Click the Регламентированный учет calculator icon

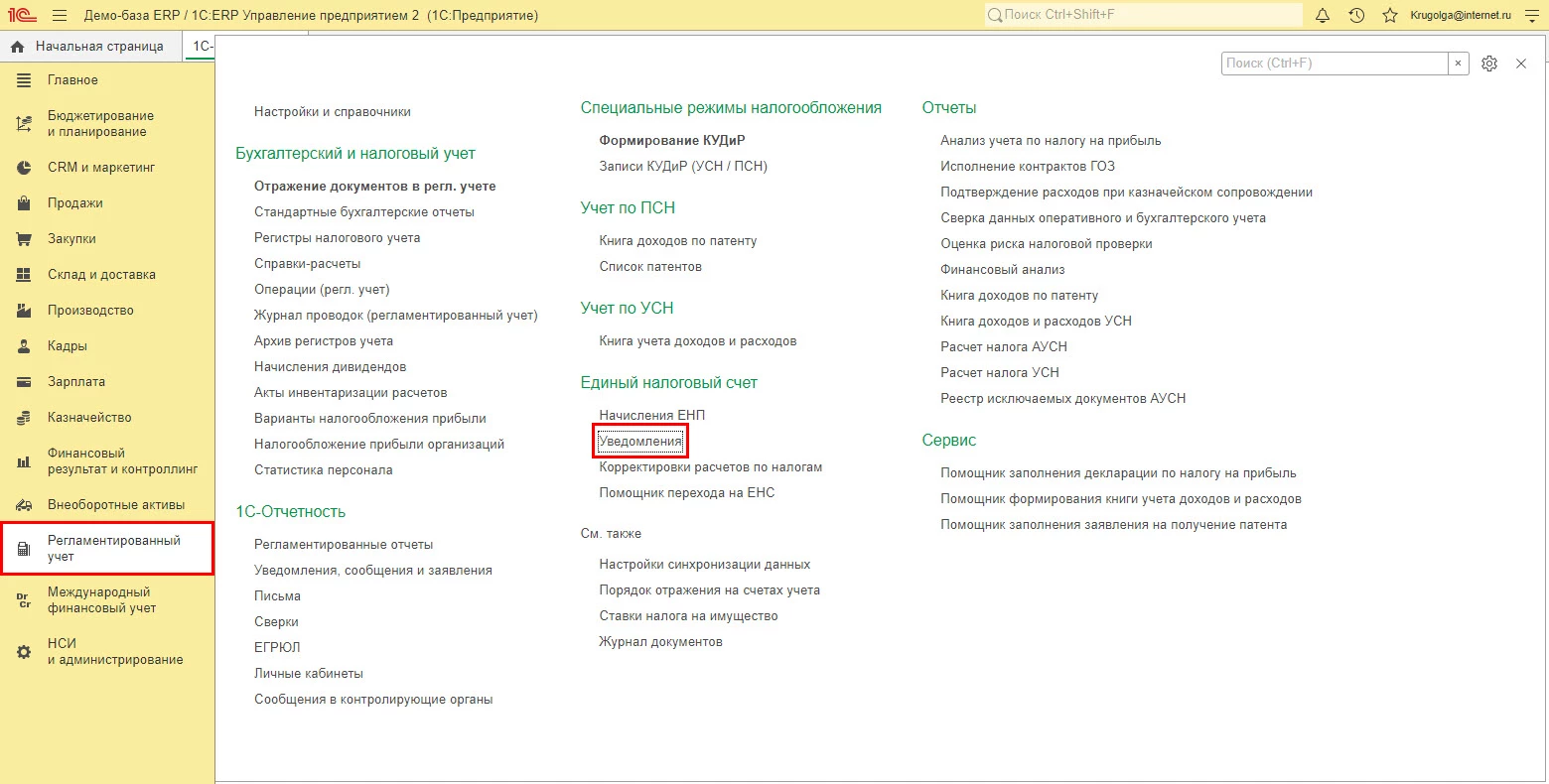[x=25, y=549]
